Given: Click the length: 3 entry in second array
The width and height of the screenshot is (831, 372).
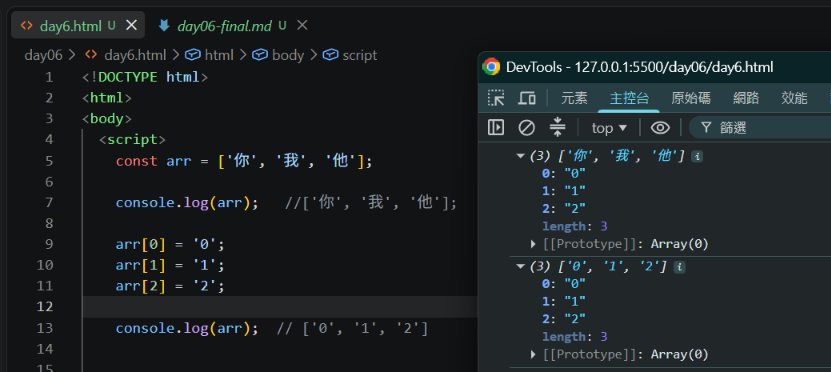Looking at the screenshot, I should pyautogui.click(x=574, y=337).
